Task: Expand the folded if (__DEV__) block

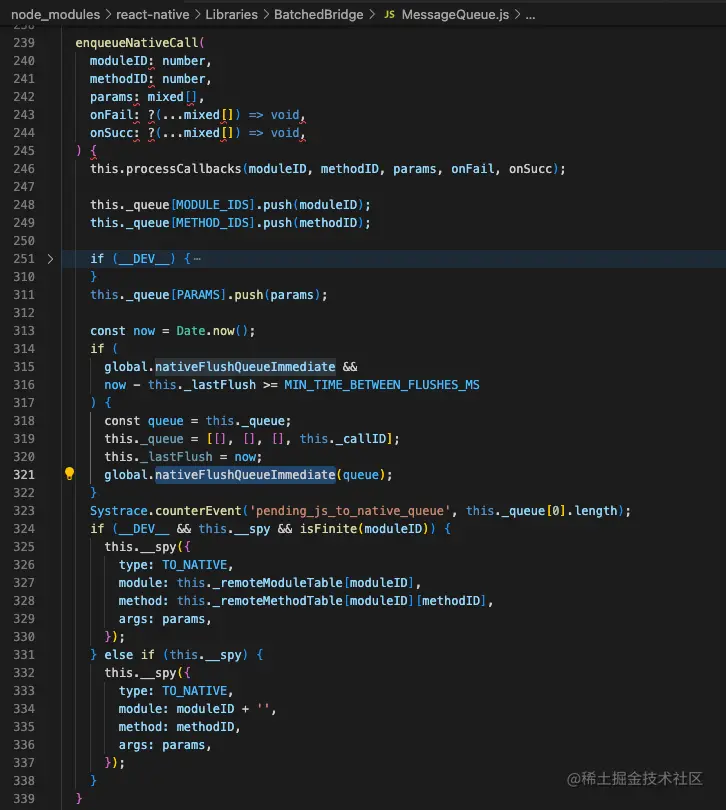Action: click(50, 259)
